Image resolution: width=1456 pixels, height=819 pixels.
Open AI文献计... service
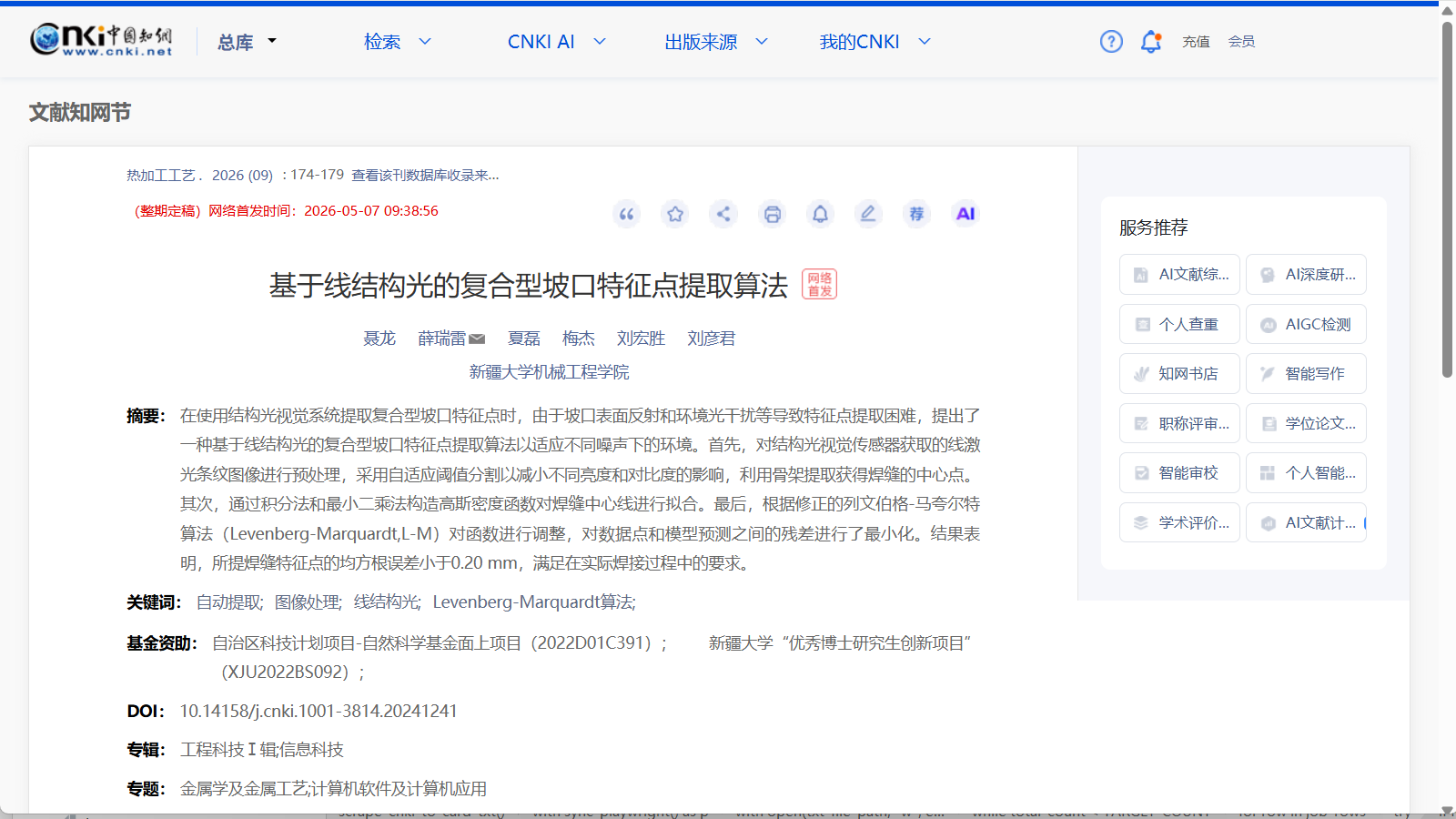pyautogui.click(x=1306, y=522)
